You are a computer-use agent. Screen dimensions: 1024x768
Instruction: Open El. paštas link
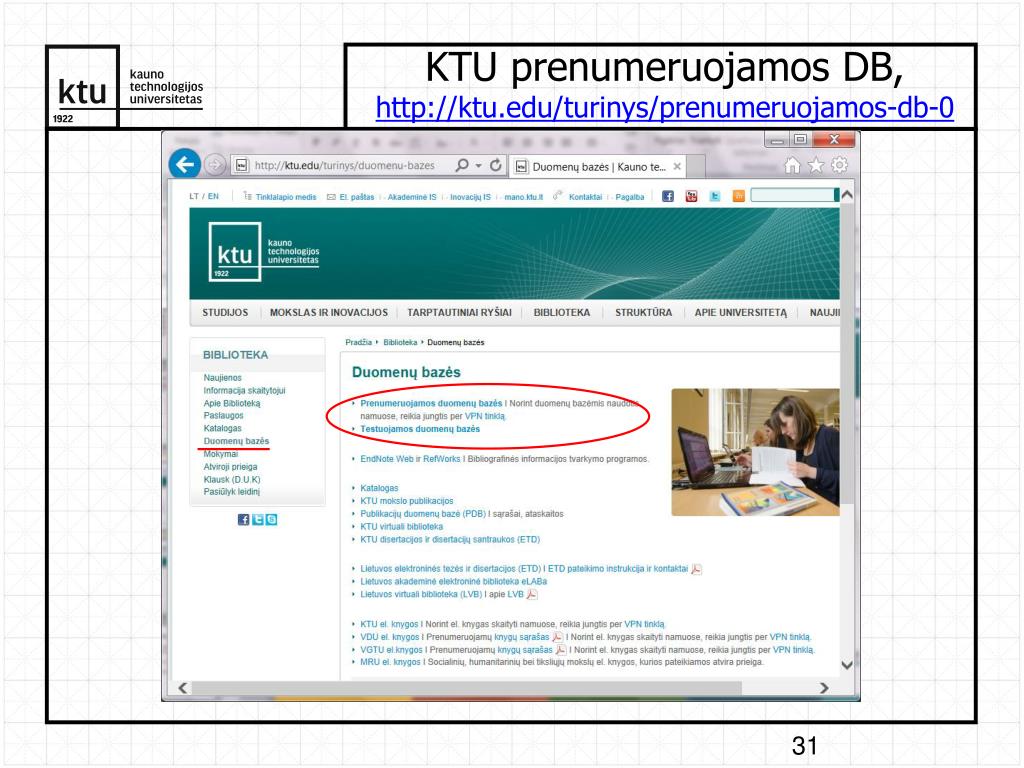pos(357,197)
